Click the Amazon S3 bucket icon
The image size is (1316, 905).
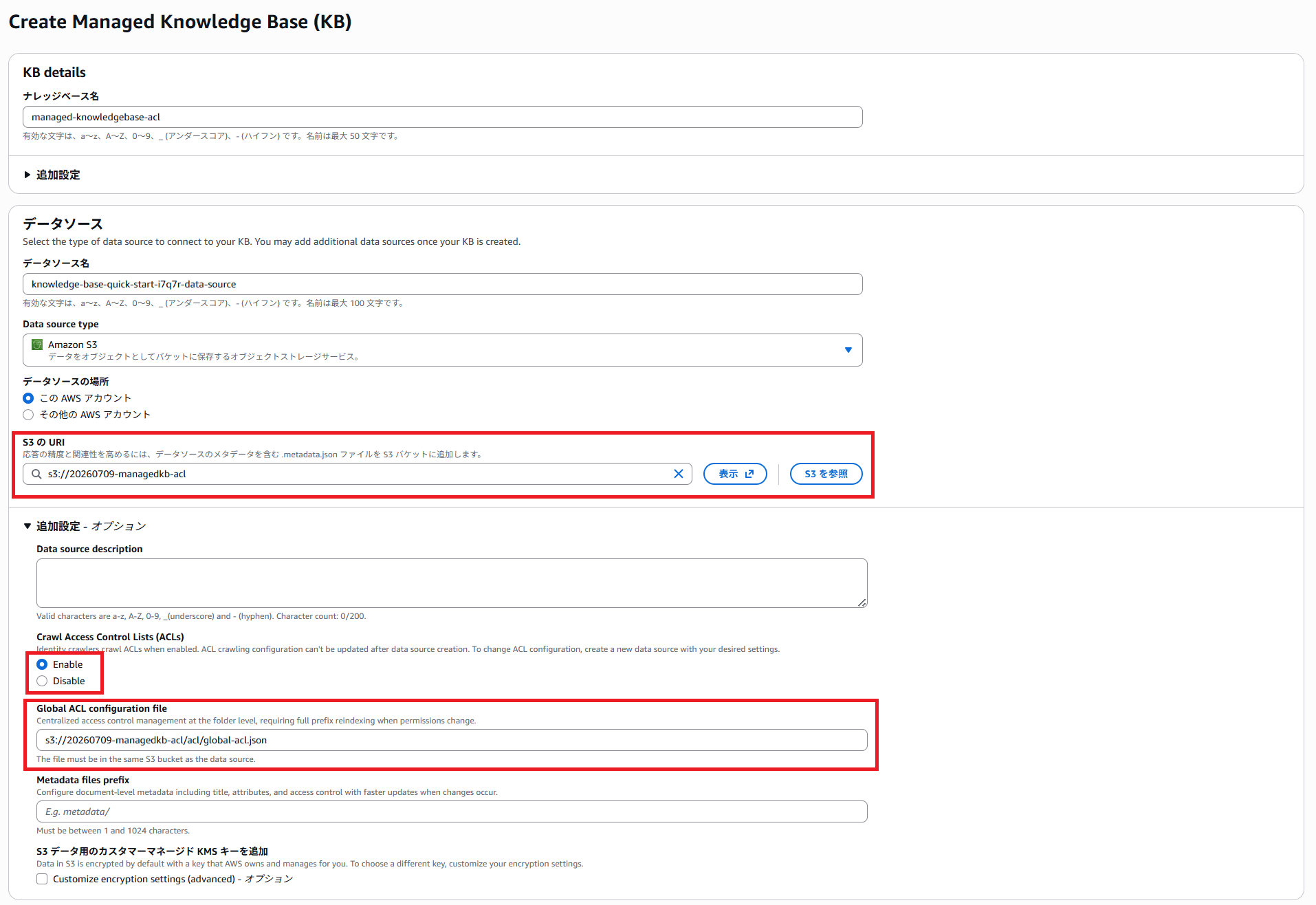(x=37, y=345)
